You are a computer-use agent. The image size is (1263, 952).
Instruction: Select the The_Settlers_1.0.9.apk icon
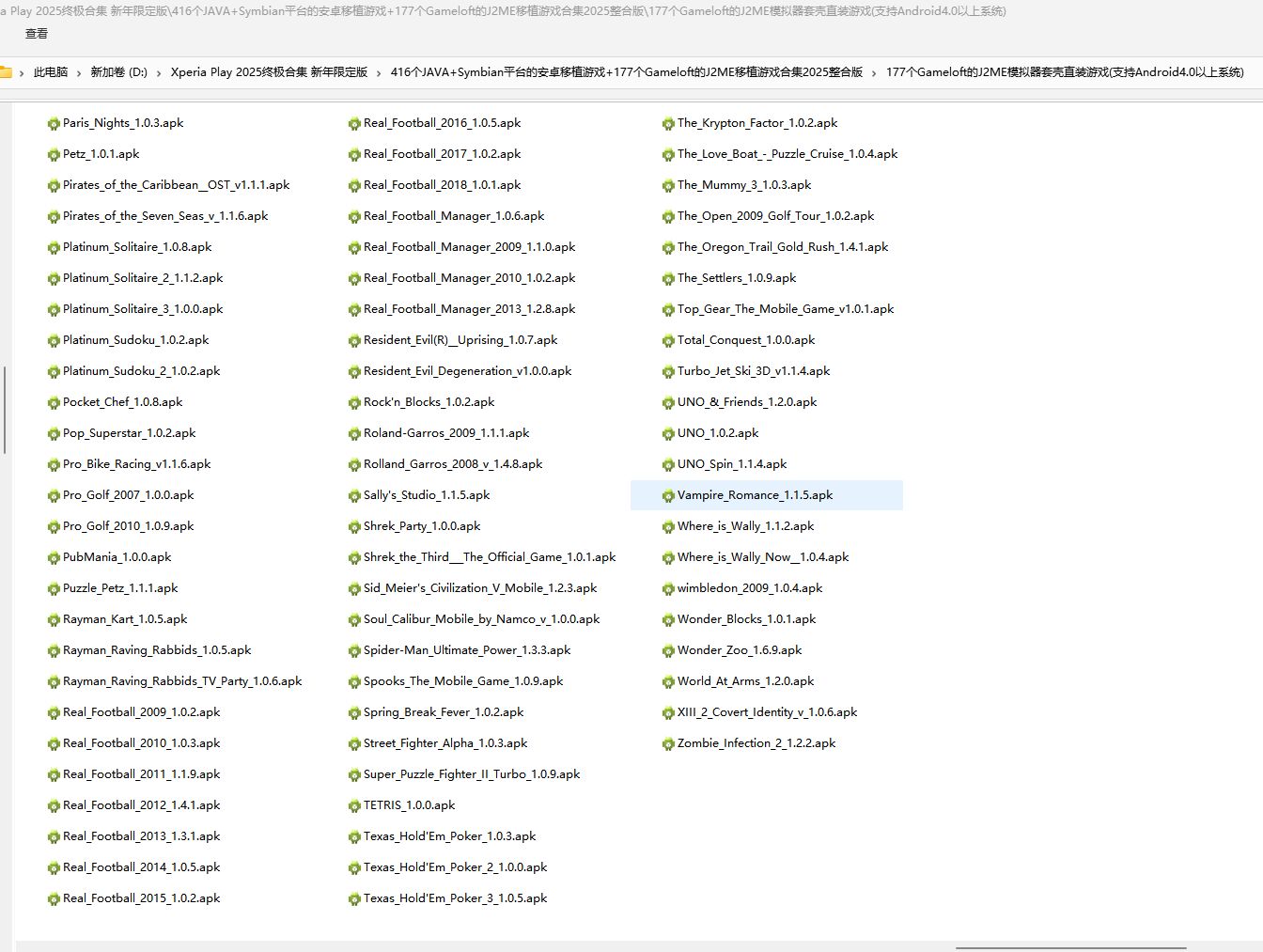668,278
